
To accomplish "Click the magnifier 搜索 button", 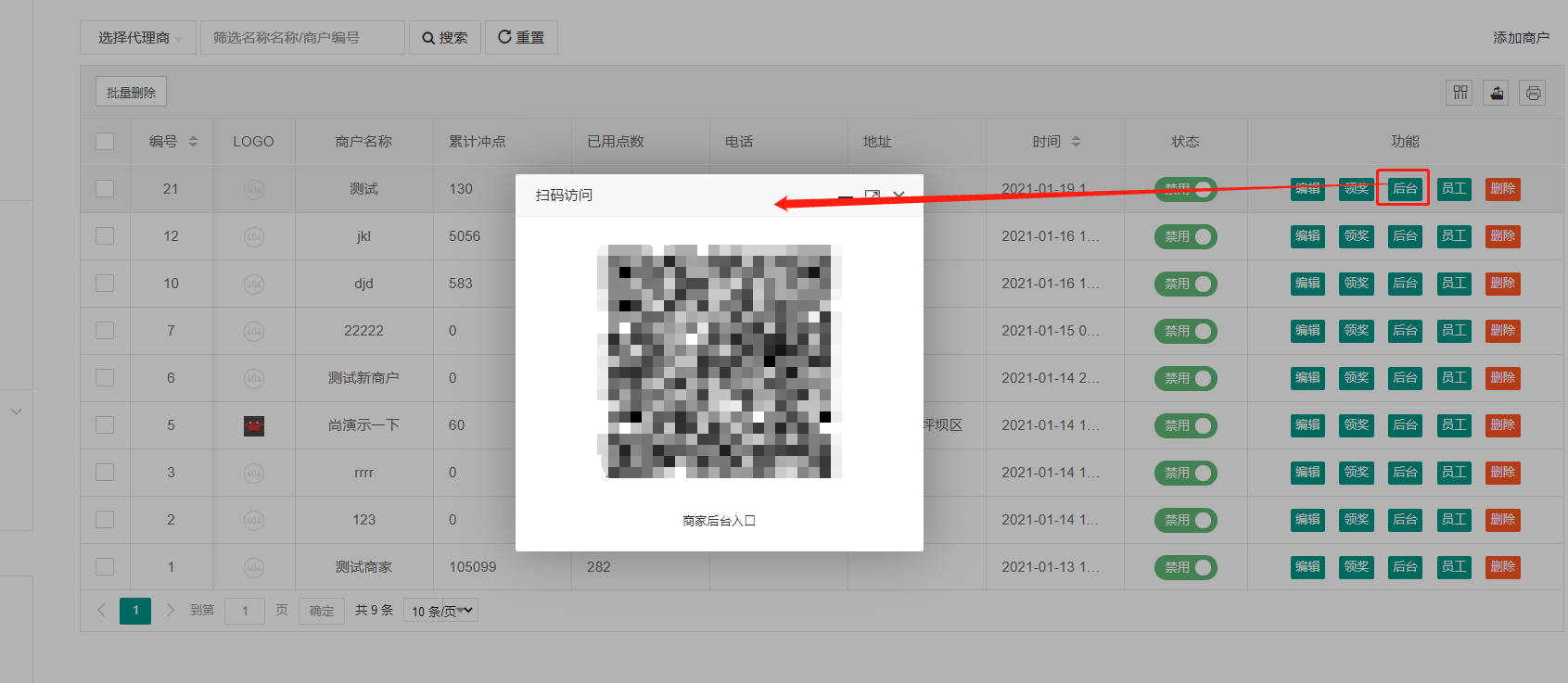I will (445, 38).
